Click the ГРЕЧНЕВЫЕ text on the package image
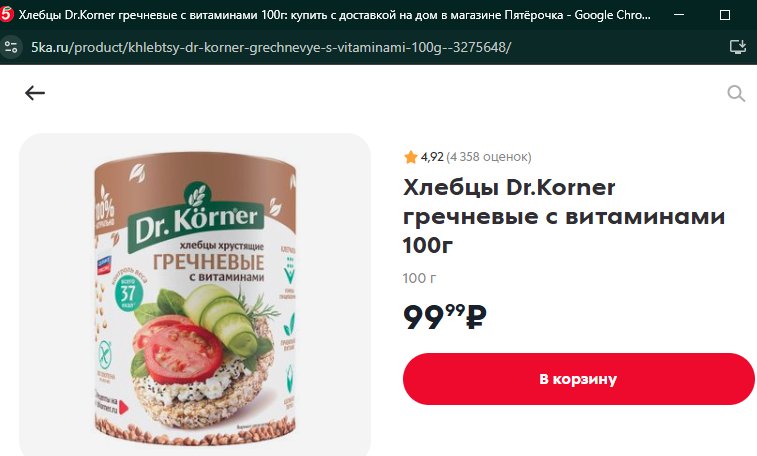The height and width of the screenshot is (456, 757). [209, 262]
